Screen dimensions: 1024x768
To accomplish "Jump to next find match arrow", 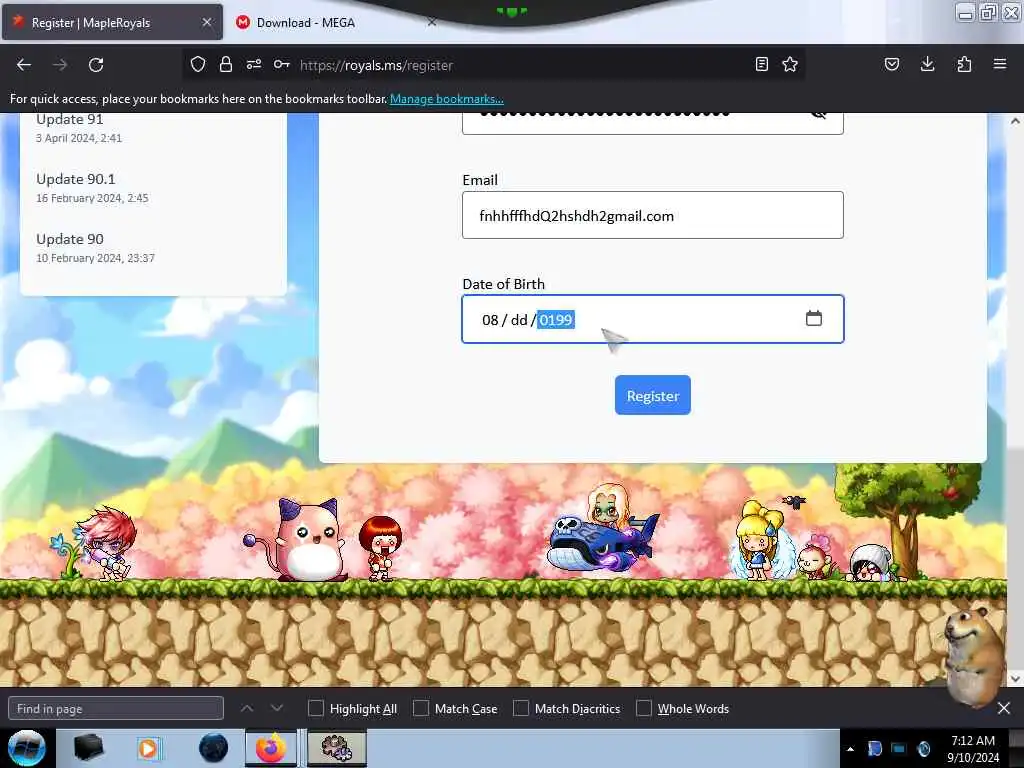I will point(277,708).
